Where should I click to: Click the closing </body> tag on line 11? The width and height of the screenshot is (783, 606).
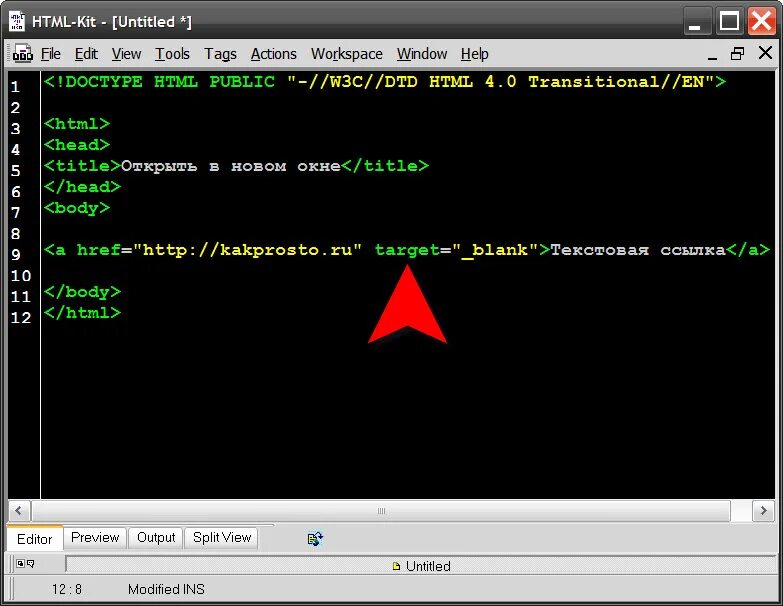[82, 292]
